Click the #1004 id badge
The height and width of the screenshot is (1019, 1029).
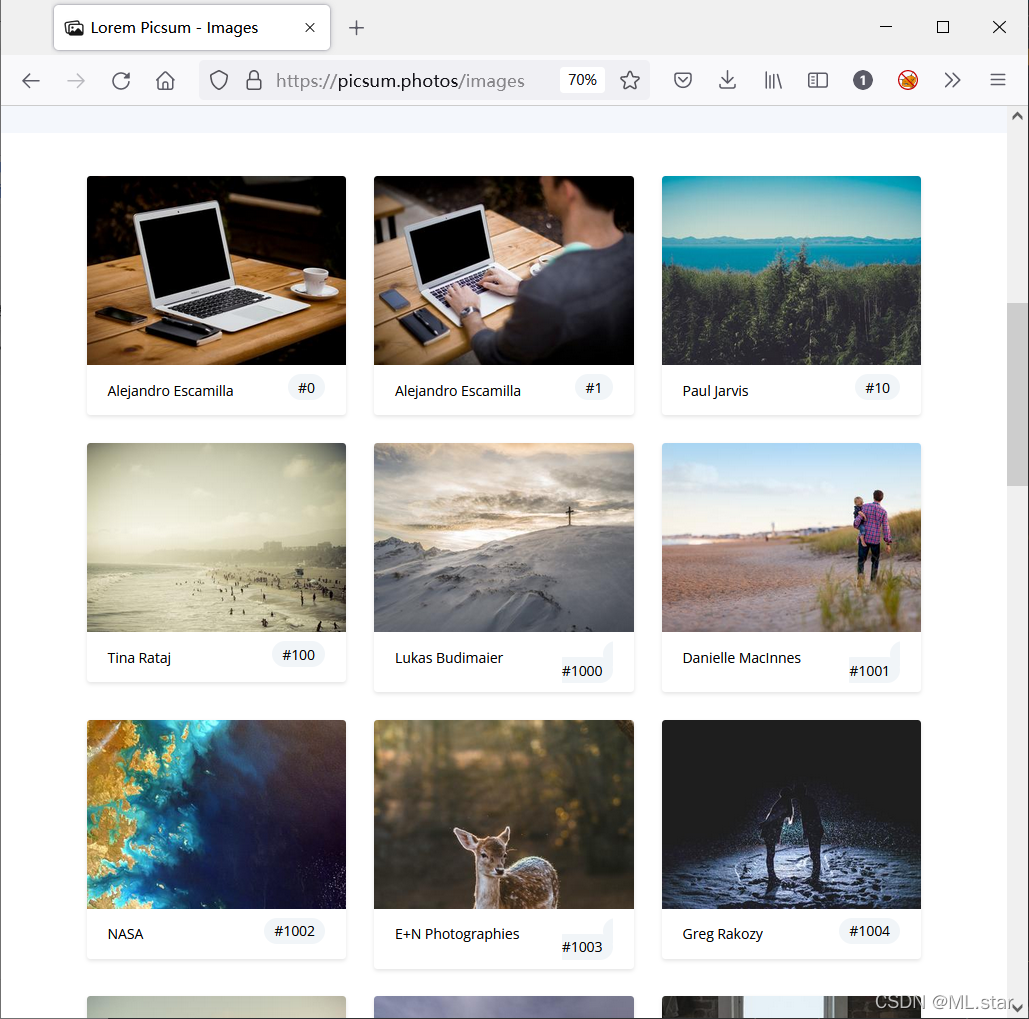(870, 931)
